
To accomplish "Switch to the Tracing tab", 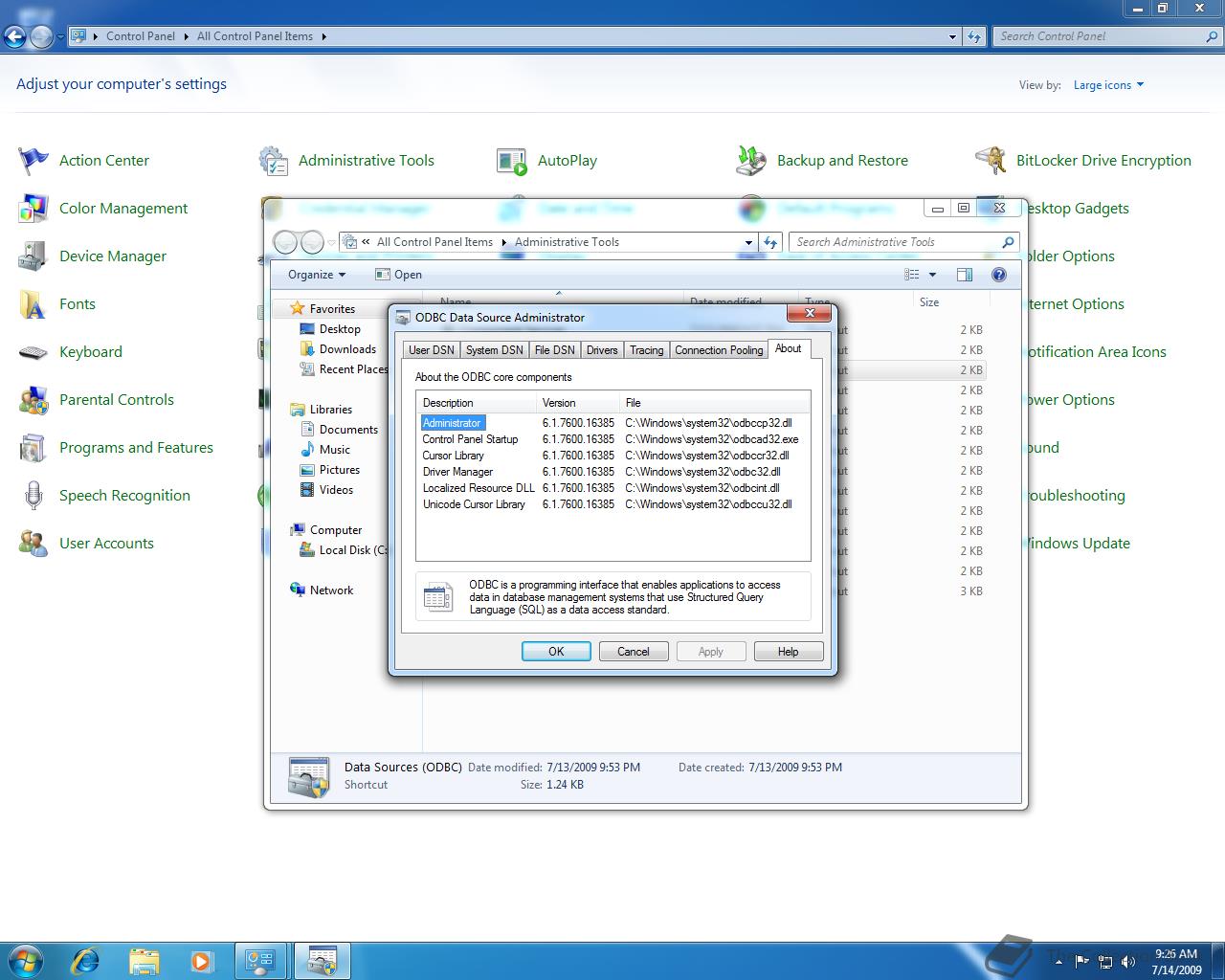I will [647, 350].
